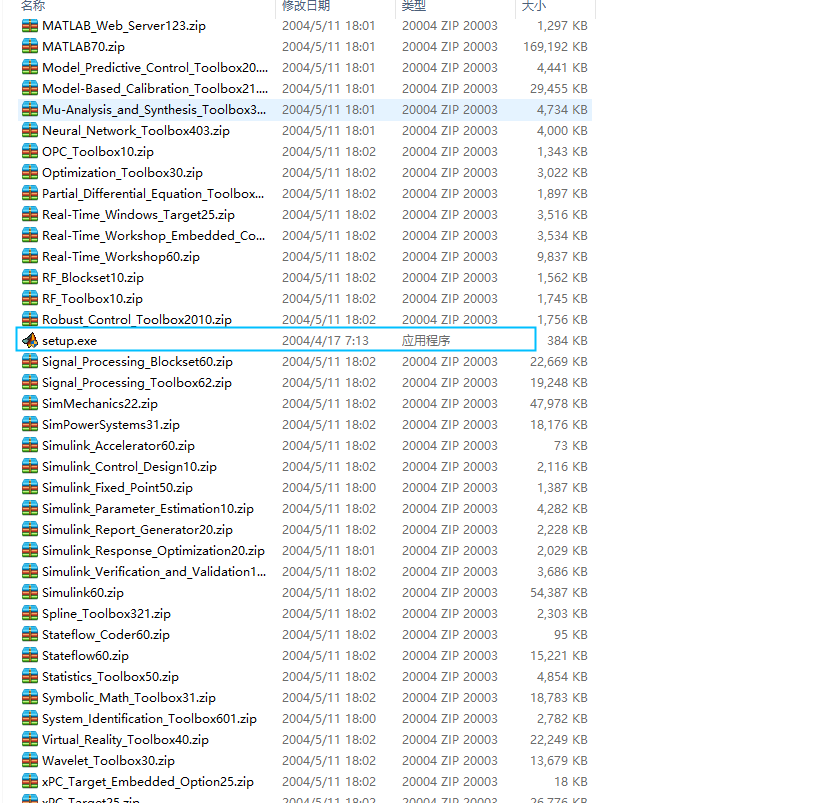833x803 pixels.
Task: Click the Simulink_Report_Generator20.zip file name
Action: pyautogui.click(x=138, y=530)
